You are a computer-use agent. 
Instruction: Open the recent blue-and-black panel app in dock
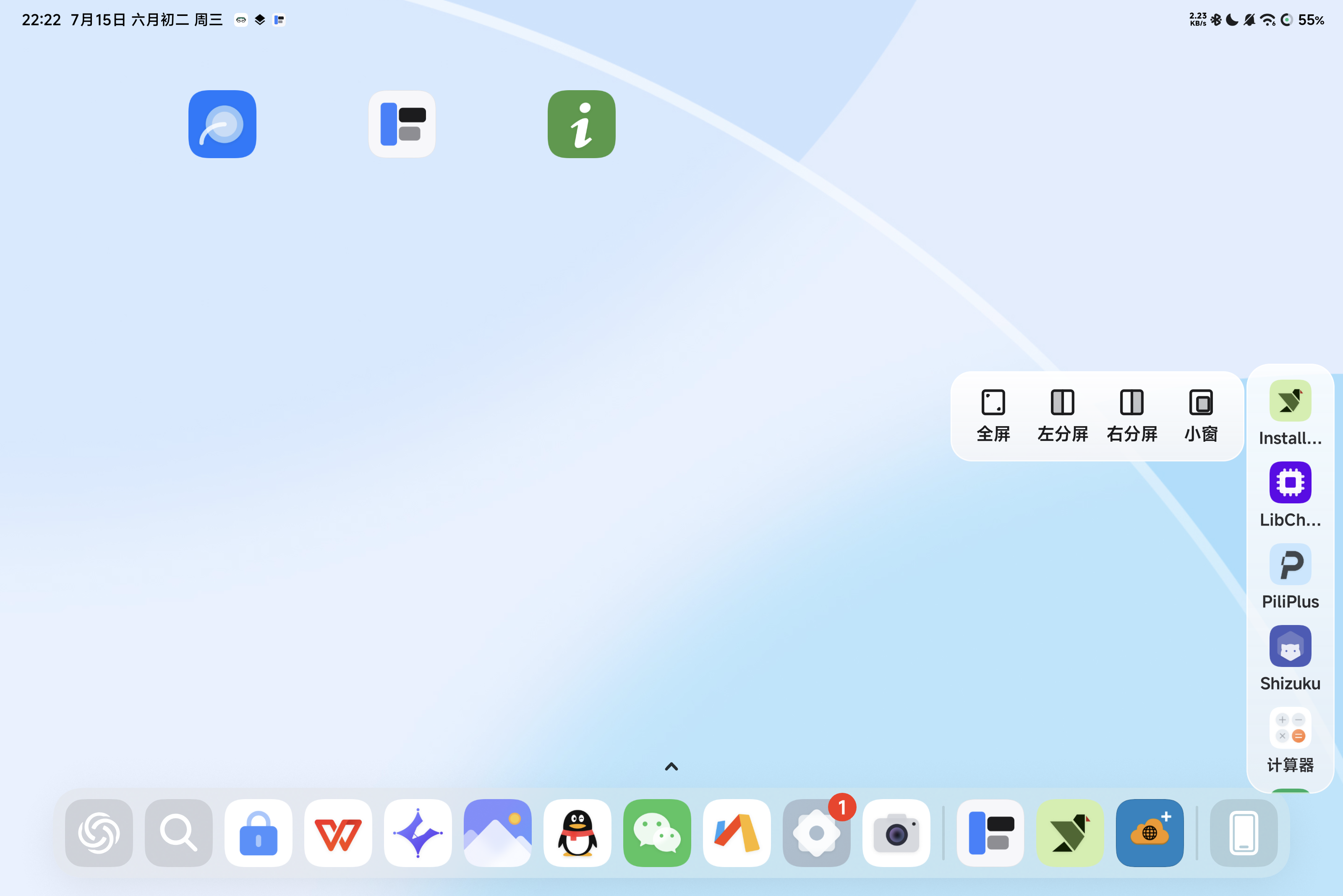click(x=991, y=833)
